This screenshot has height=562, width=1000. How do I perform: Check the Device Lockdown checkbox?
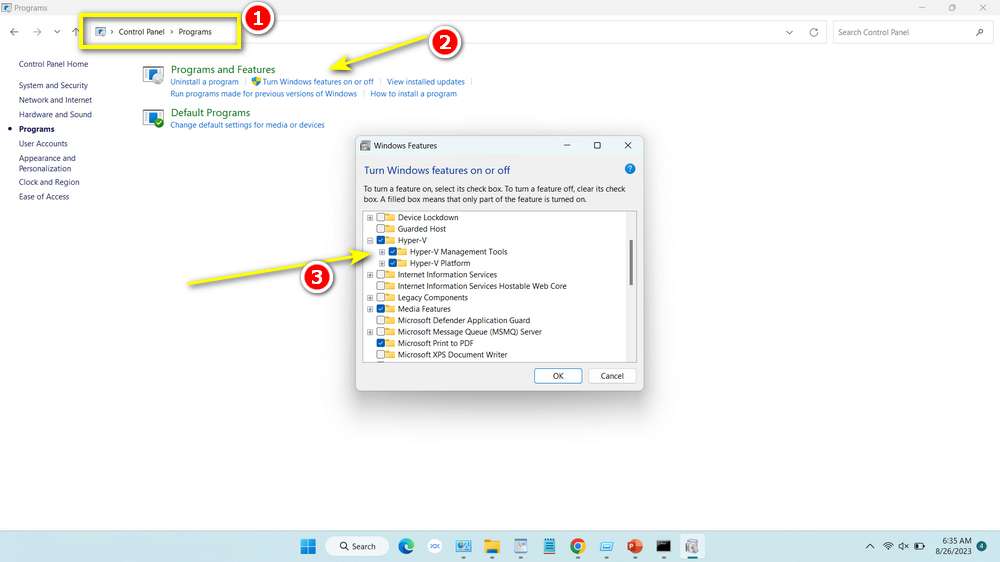(381, 218)
